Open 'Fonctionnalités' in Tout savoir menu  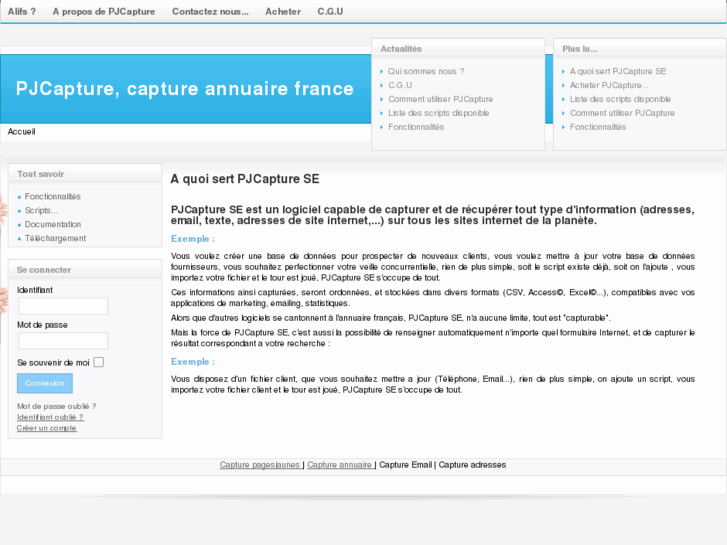(x=52, y=197)
